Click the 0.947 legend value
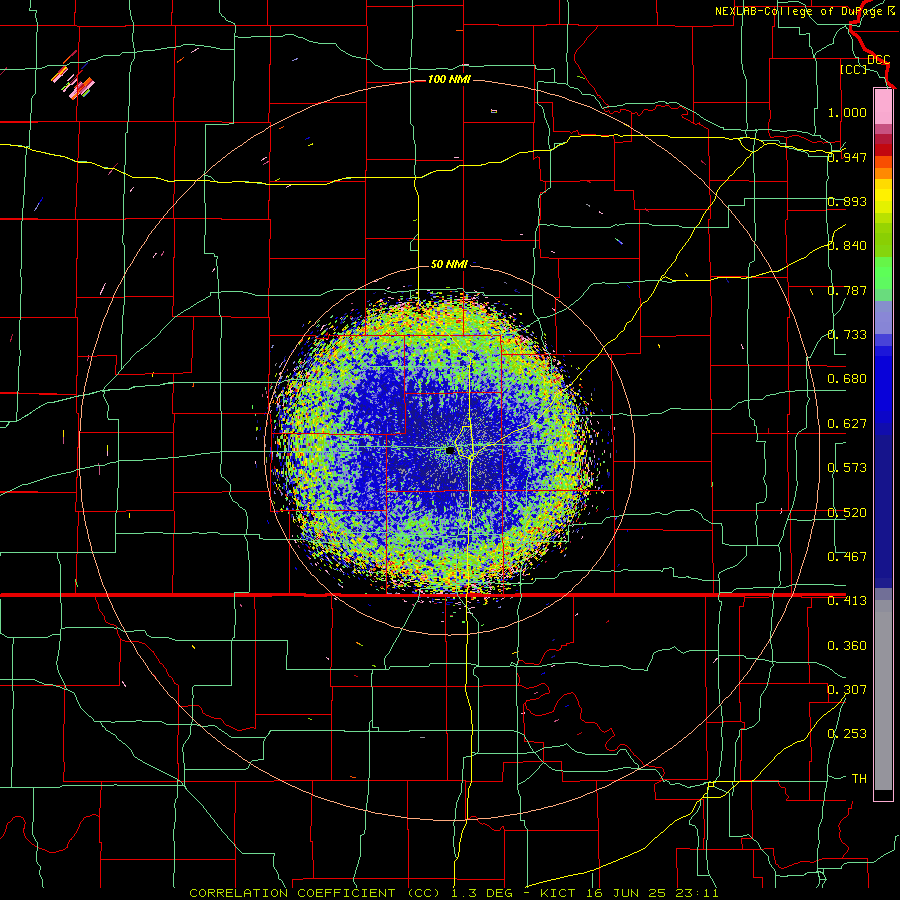Viewport: 900px width, 900px height. click(x=847, y=157)
